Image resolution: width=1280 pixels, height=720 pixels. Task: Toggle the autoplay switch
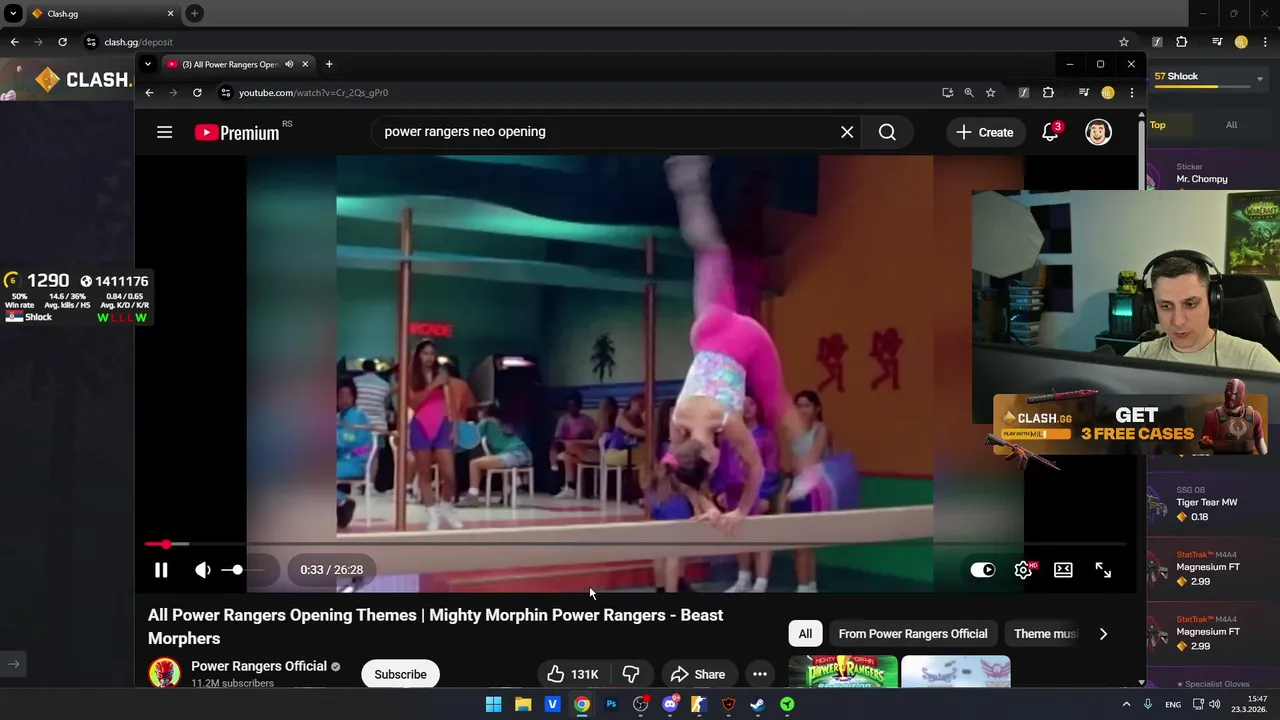pos(983,570)
